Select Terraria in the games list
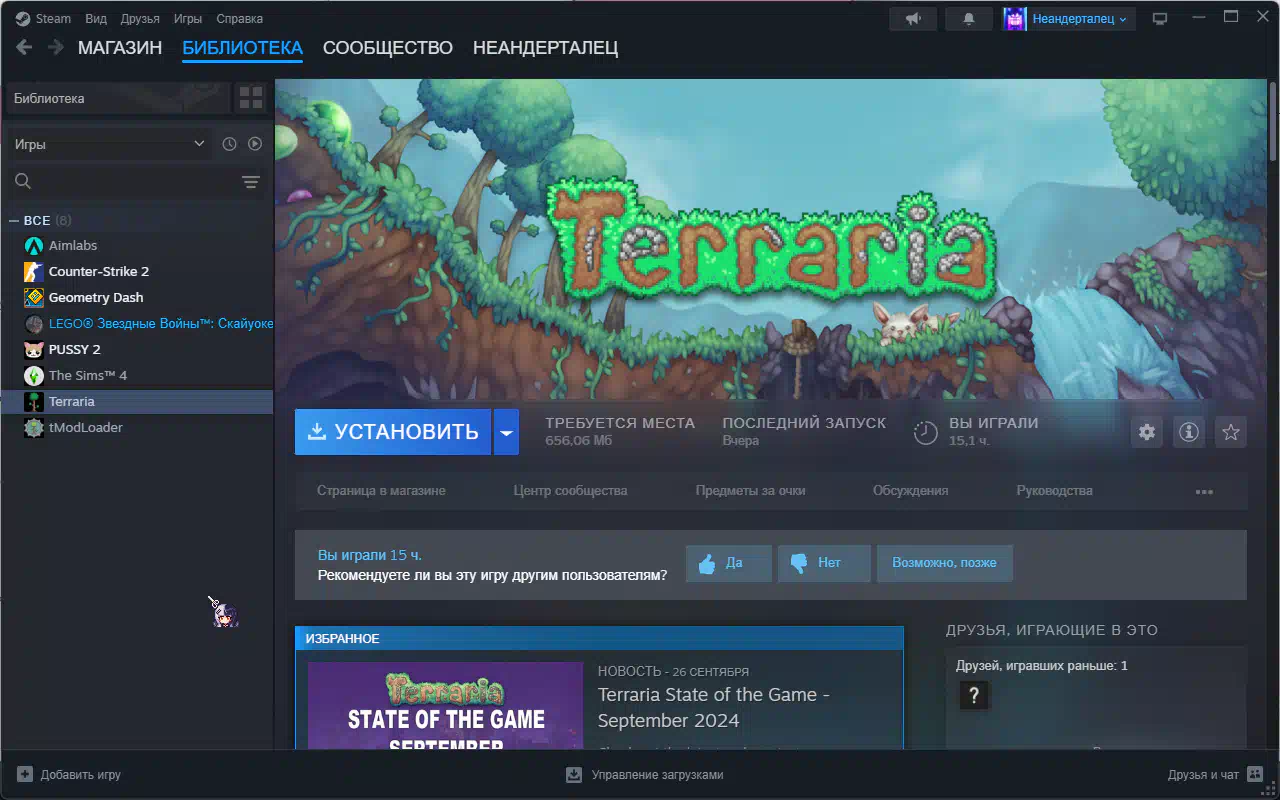 (137, 401)
